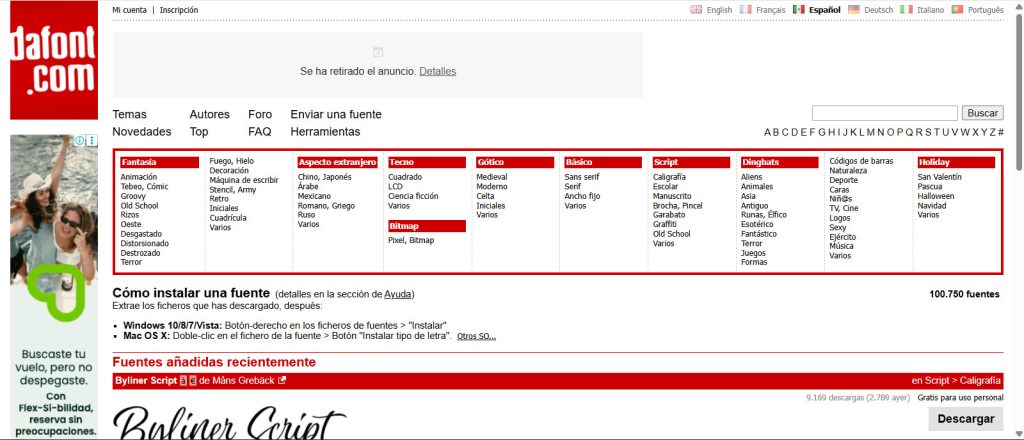This screenshot has width=1024, height=440.
Task: Open the Temas menu item
Action: pos(129,114)
